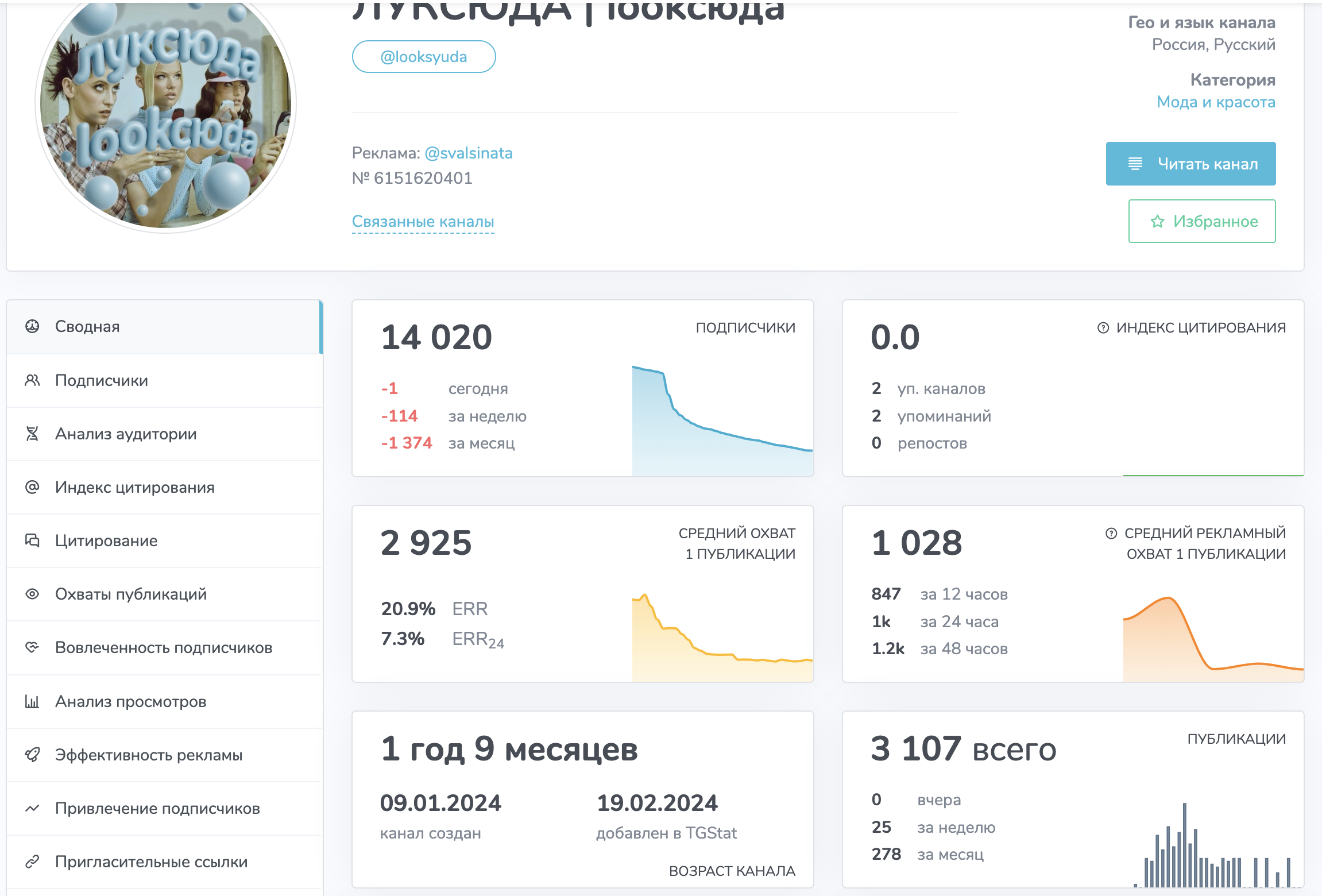The width and height of the screenshot is (1322, 896).
Task: Expand the Связанные каналы link
Action: [423, 221]
